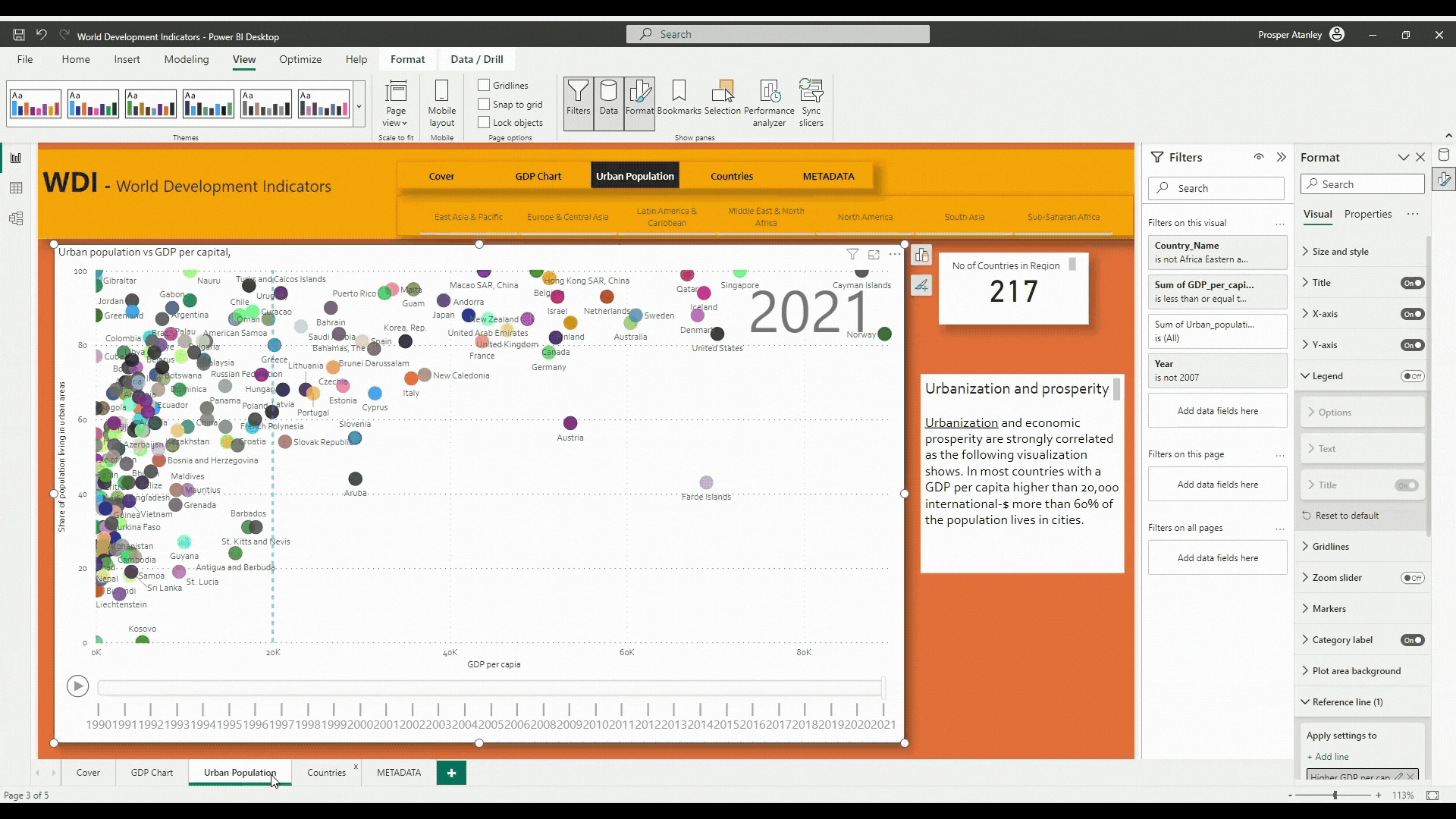
Task: Turn off the Category label toggle
Action: pyautogui.click(x=1412, y=640)
